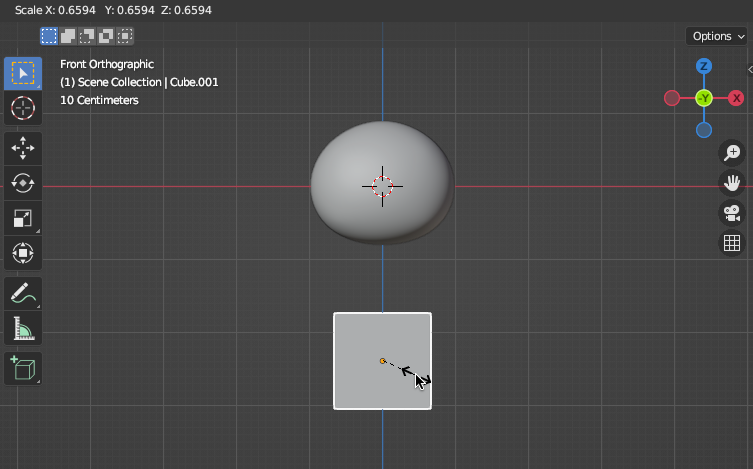Viewport: 753px width, 469px height.
Task: Click the '10 Centimeters' grid scale text
Action: coord(99,100)
